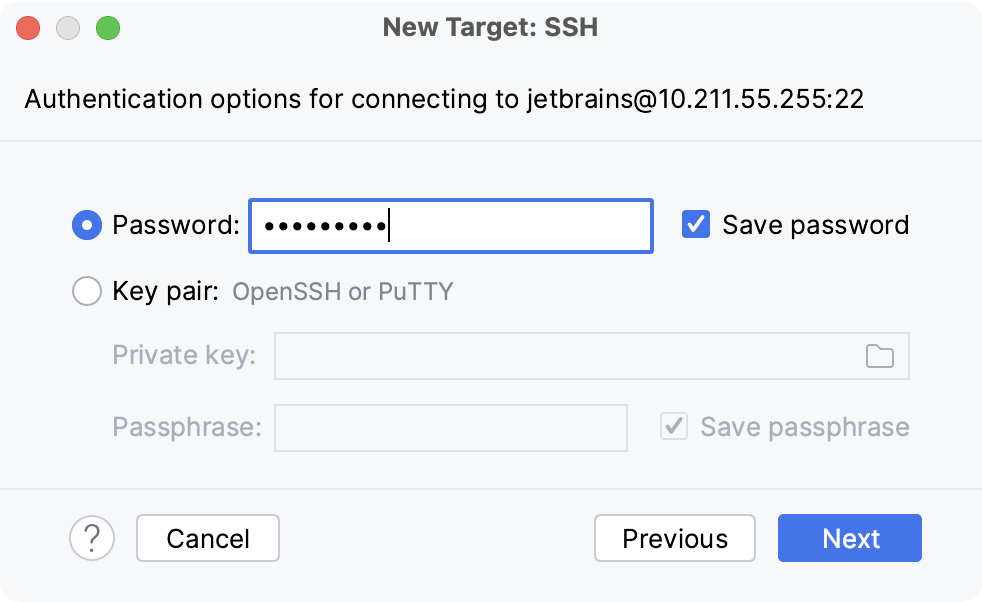This screenshot has height=602, width=982.
Task: Click inside the password input field
Action: coord(450,226)
